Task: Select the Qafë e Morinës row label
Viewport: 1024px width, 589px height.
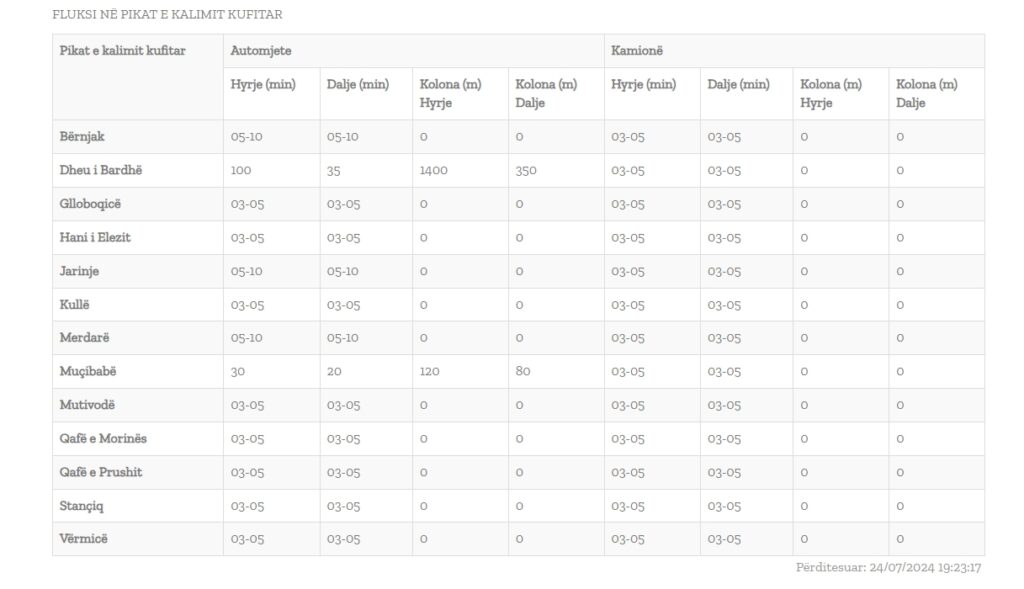Action: coord(103,438)
